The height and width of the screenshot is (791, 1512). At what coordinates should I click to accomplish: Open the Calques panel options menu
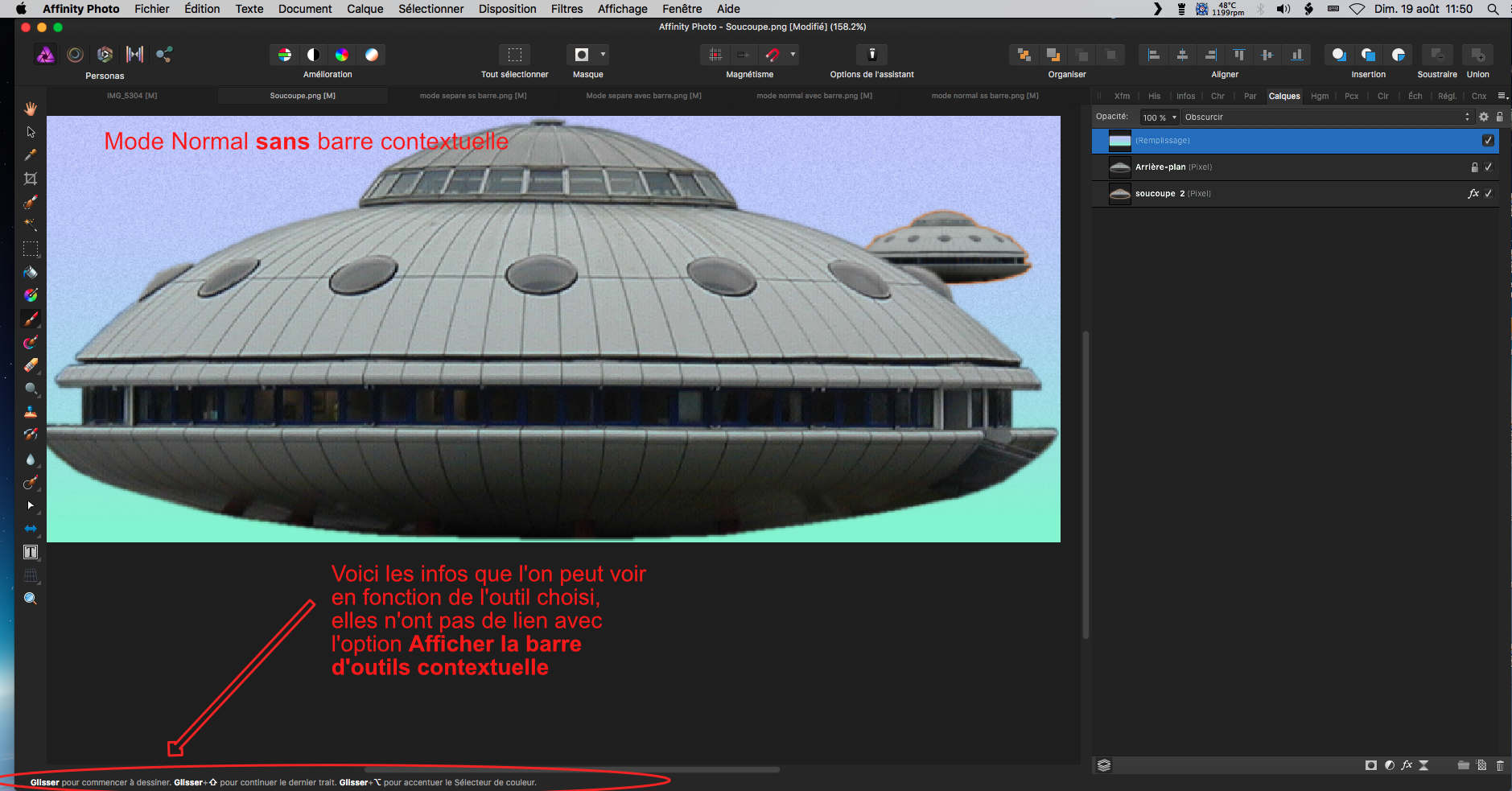click(x=1502, y=96)
